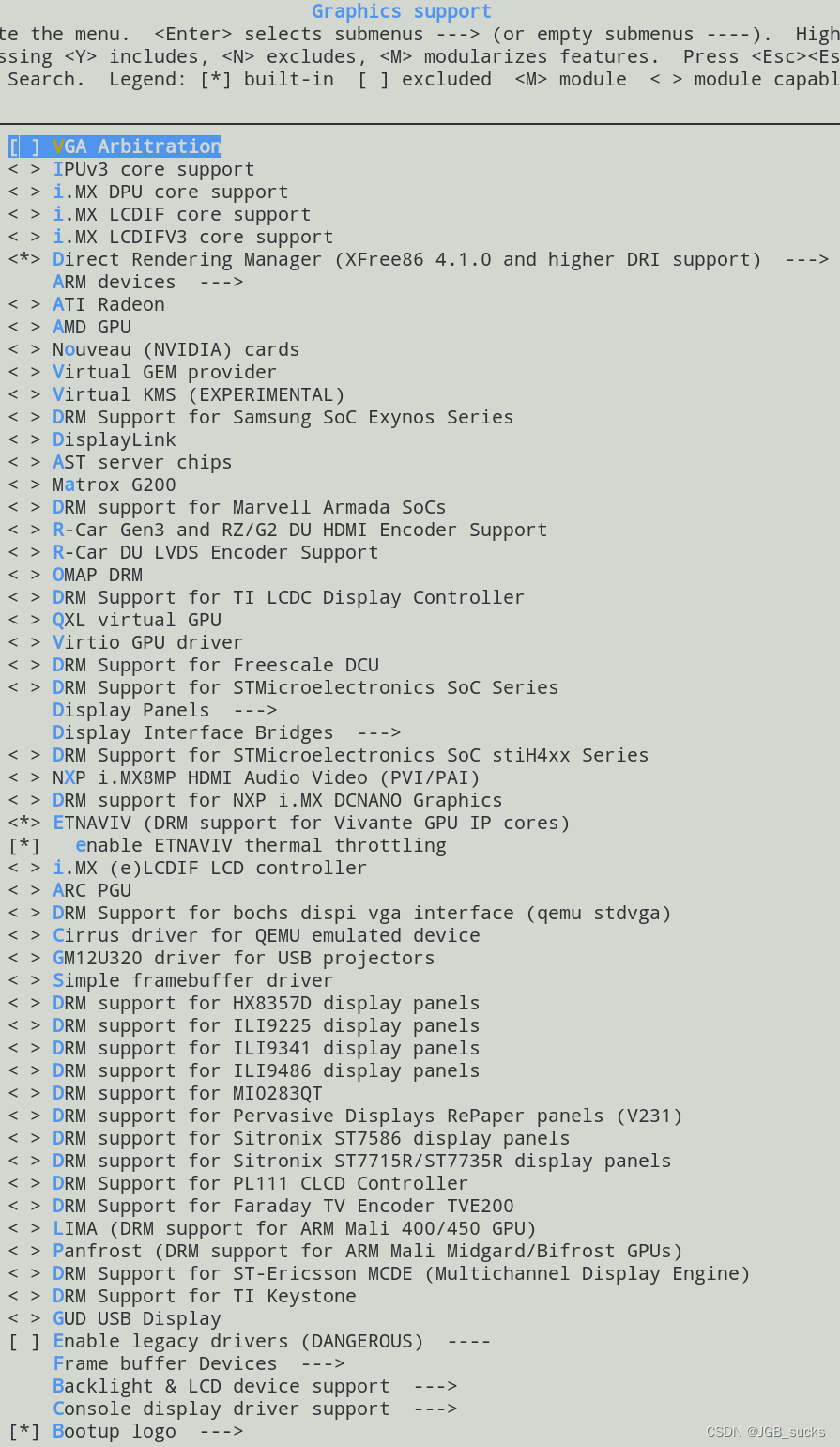Toggle Direct Rendering Manager tristate box
Screen dimensions: 840x1447
24,259
